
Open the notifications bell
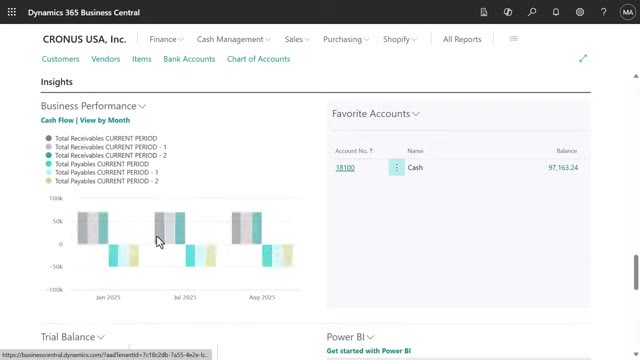(556, 12)
